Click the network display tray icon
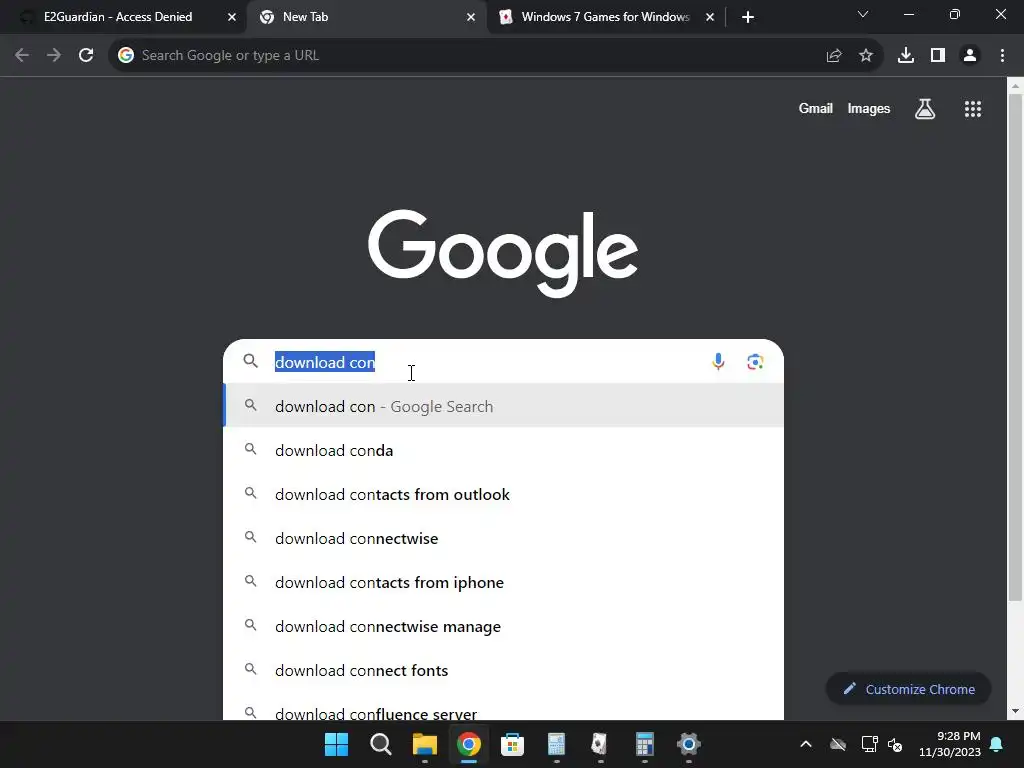 (x=869, y=744)
